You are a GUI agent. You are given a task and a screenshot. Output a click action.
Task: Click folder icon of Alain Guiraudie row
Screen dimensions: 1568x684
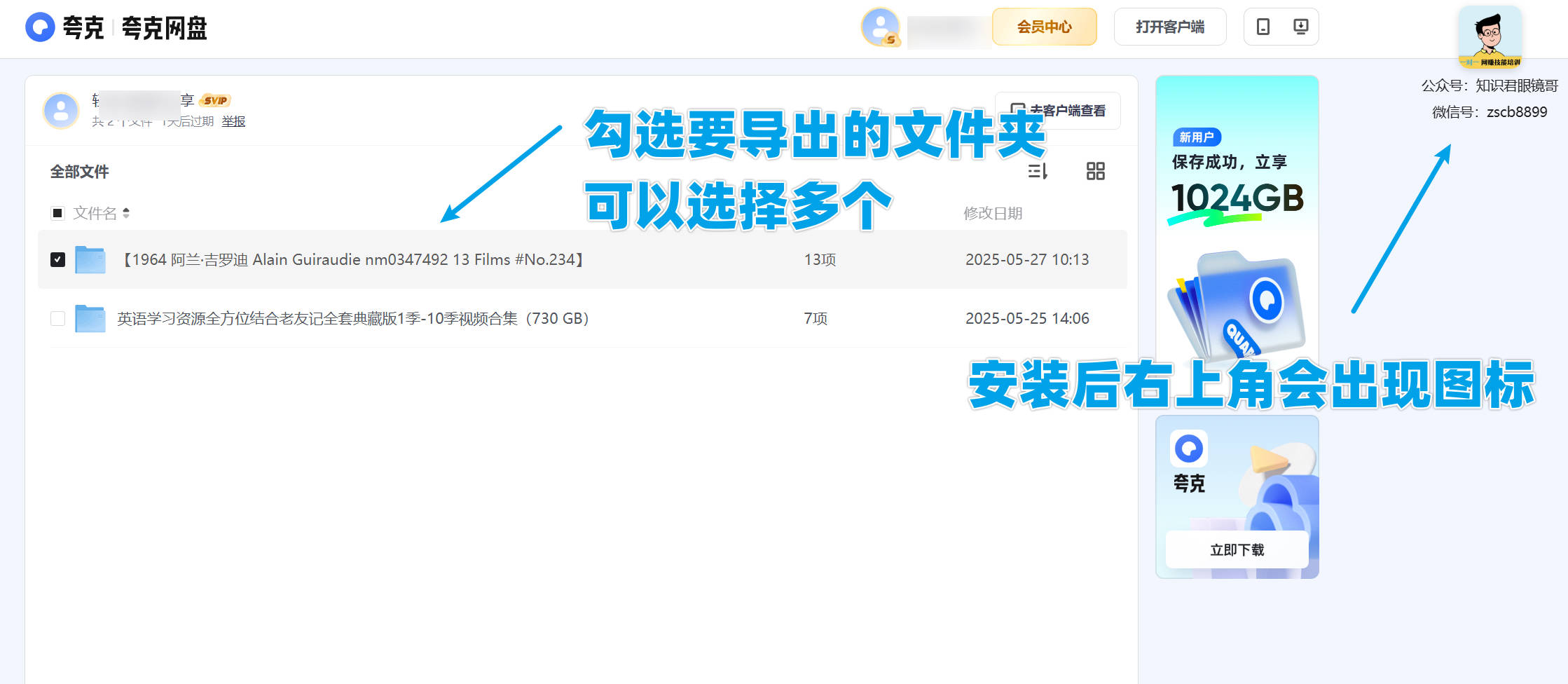pos(90,259)
